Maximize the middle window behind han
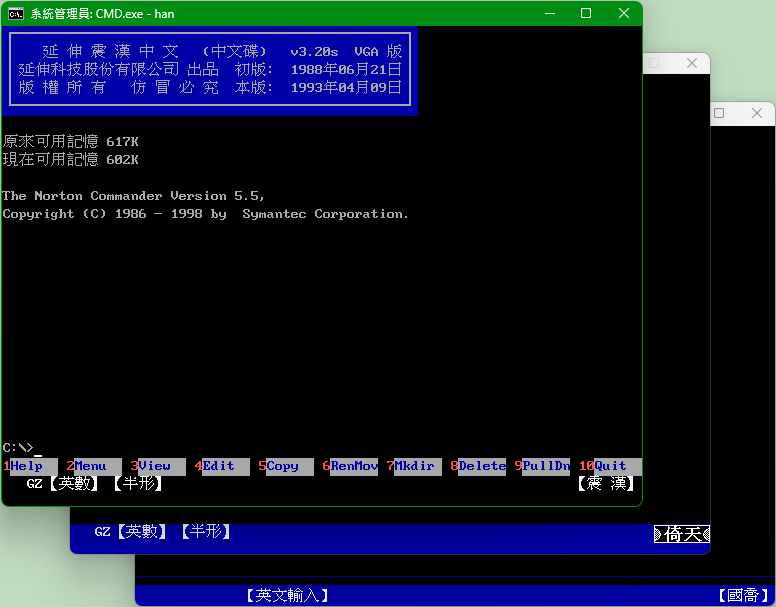The width and height of the screenshot is (776, 607). pyautogui.click(x=654, y=63)
